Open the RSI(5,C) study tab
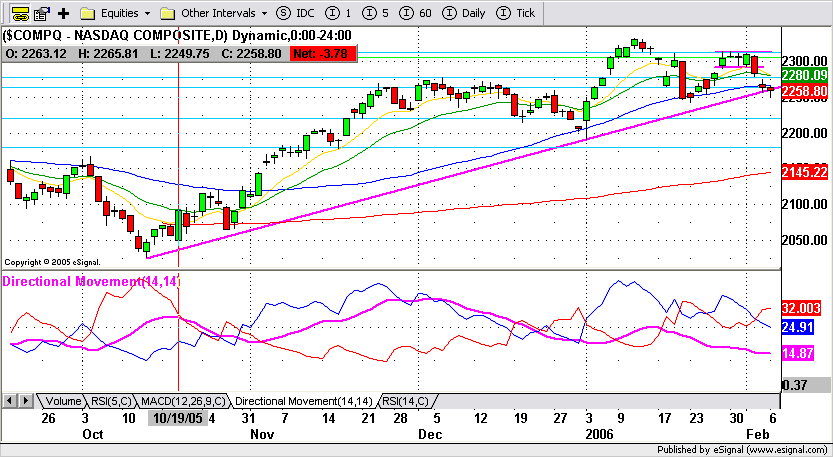This screenshot has width=833, height=457. (110, 401)
